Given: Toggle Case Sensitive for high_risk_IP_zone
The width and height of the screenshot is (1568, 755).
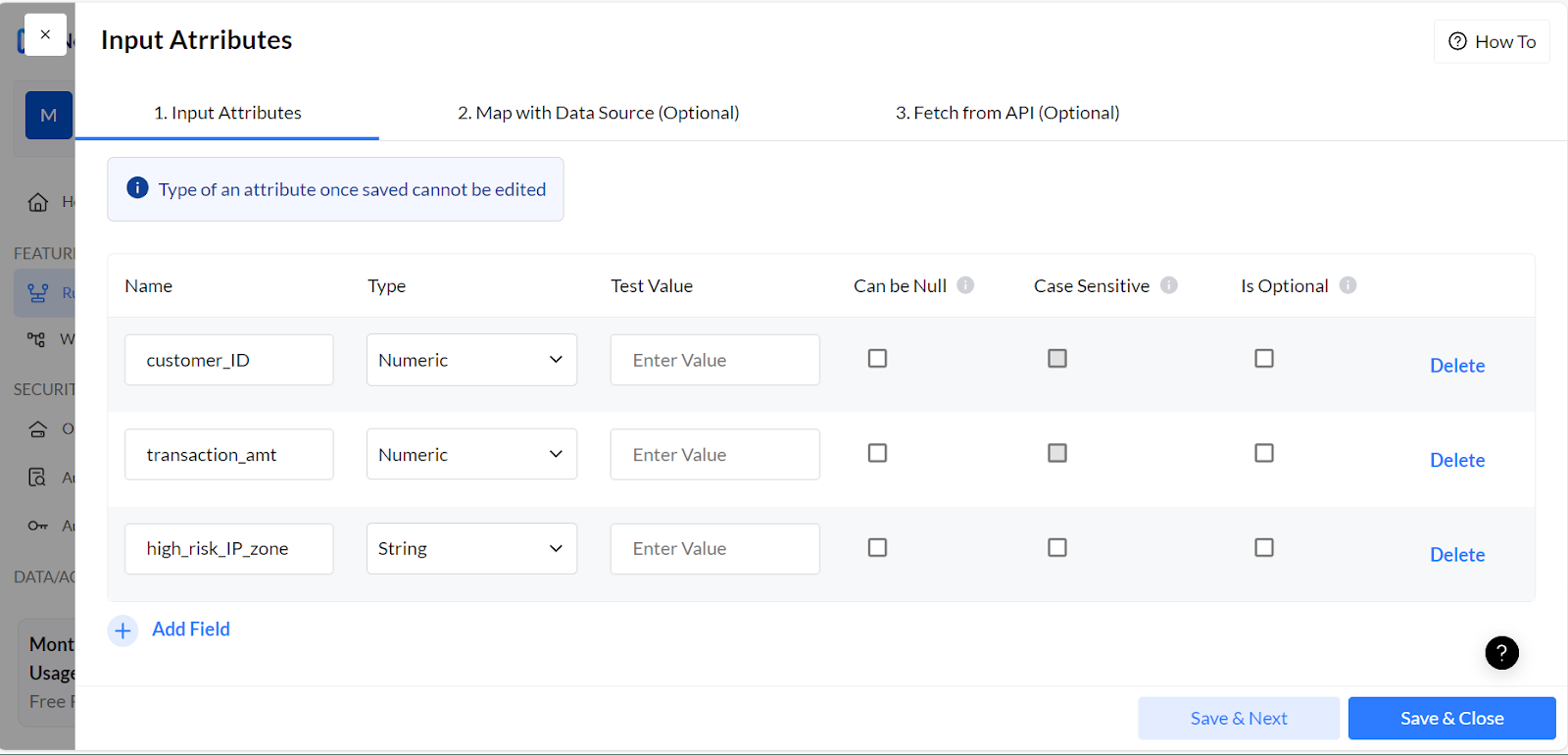Looking at the screenshot, I should tap(1056, 547).
